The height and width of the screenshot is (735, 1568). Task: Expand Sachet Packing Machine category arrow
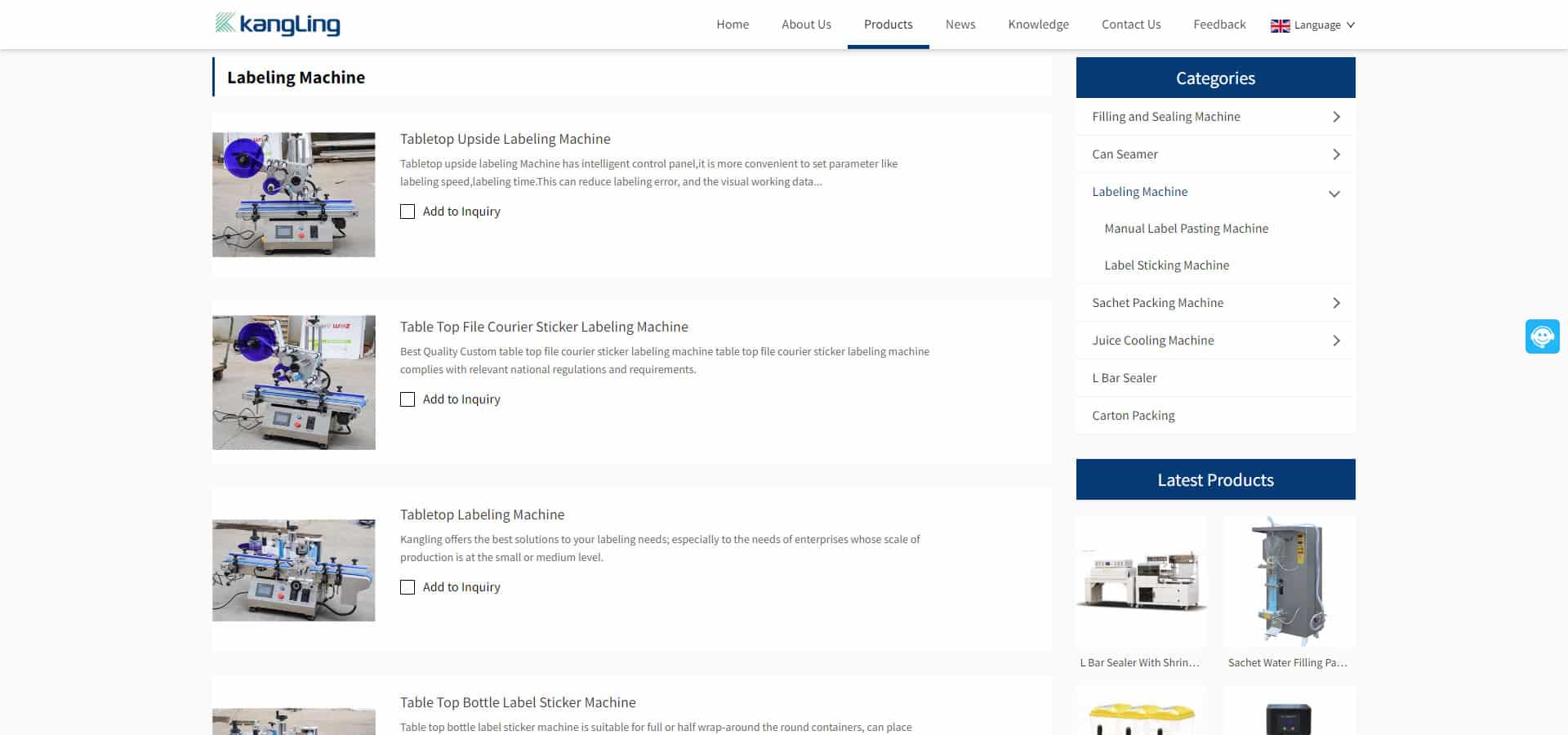click(x=1336, y=303)
